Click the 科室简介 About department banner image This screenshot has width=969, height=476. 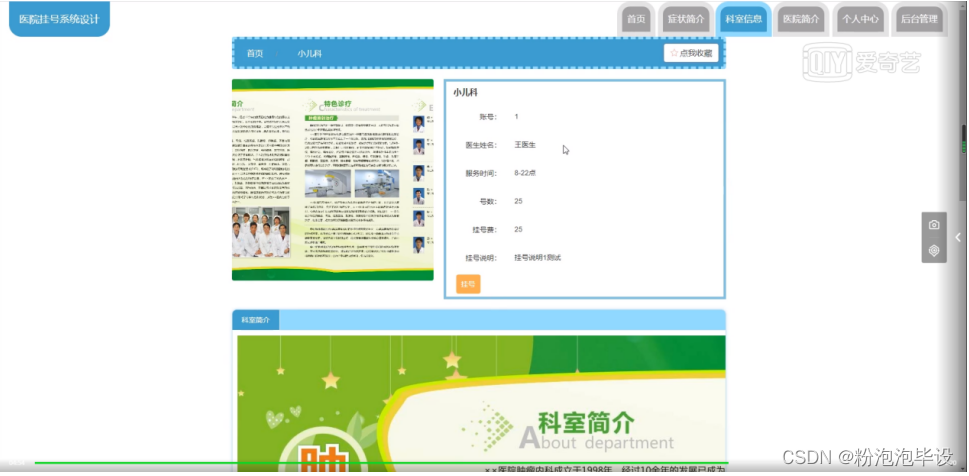pos(481,402)
